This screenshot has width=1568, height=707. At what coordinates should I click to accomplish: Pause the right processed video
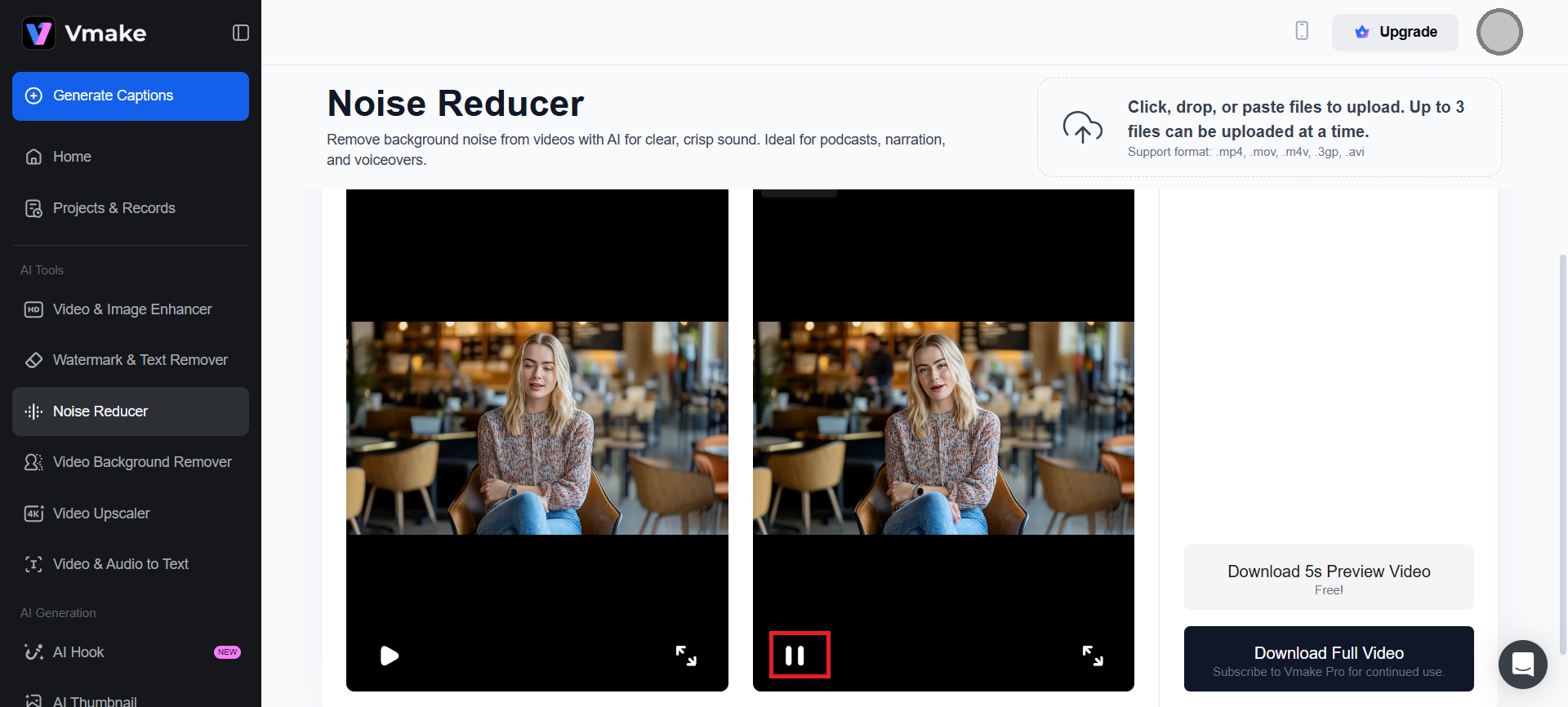tap(795, 656)
